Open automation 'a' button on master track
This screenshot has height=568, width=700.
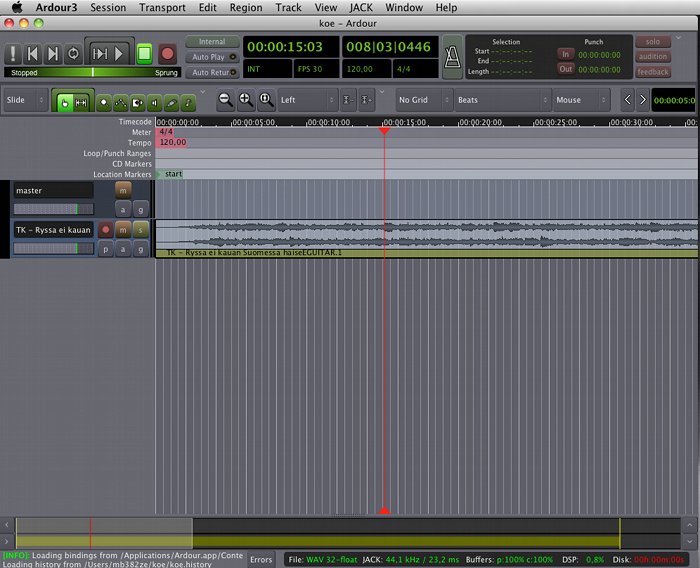123,209
